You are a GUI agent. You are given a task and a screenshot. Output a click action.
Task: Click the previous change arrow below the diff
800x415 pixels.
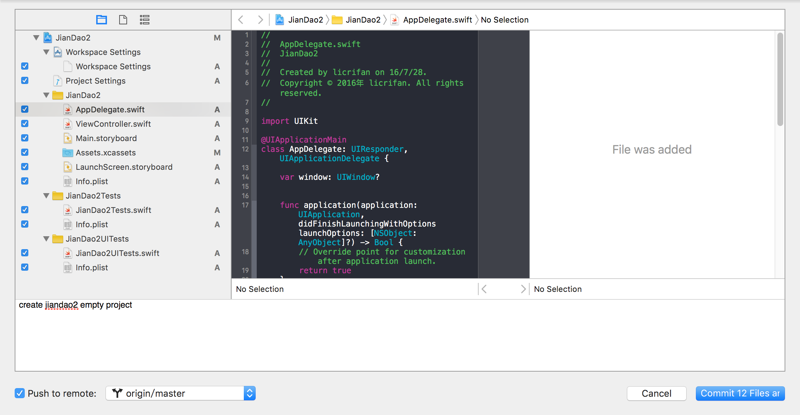tap(484, 289)
